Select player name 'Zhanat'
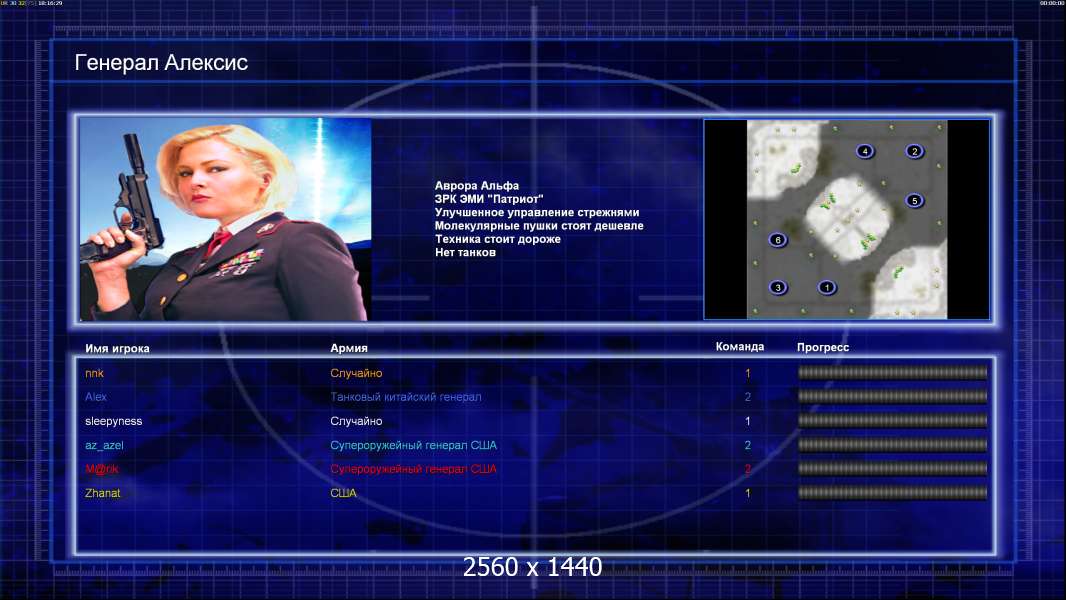The image size is (1066, 600). pos(103,493)
